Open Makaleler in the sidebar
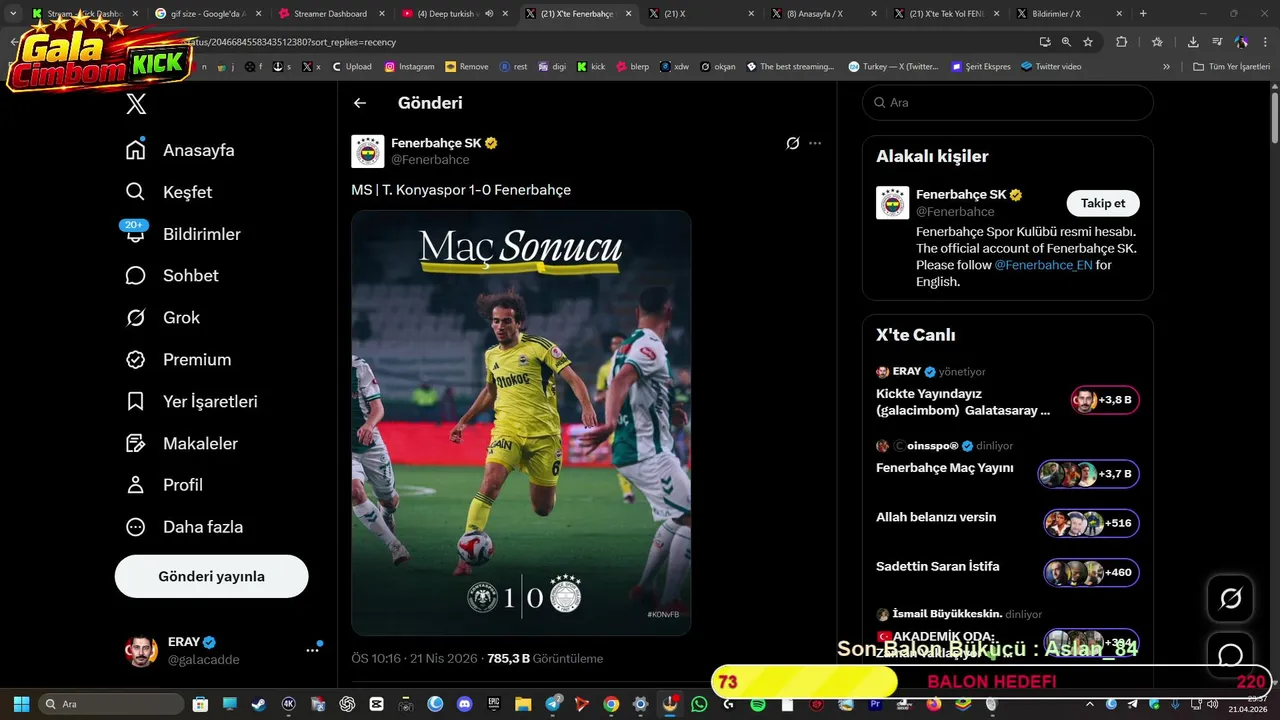1280x720 pixels. click(x=182, y=444)
